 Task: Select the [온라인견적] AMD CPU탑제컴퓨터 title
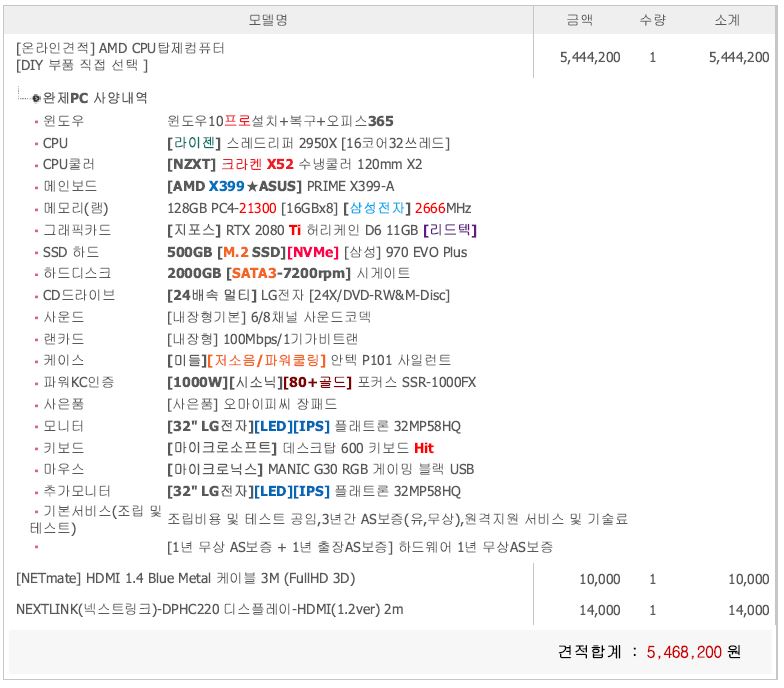pos(120,48)
